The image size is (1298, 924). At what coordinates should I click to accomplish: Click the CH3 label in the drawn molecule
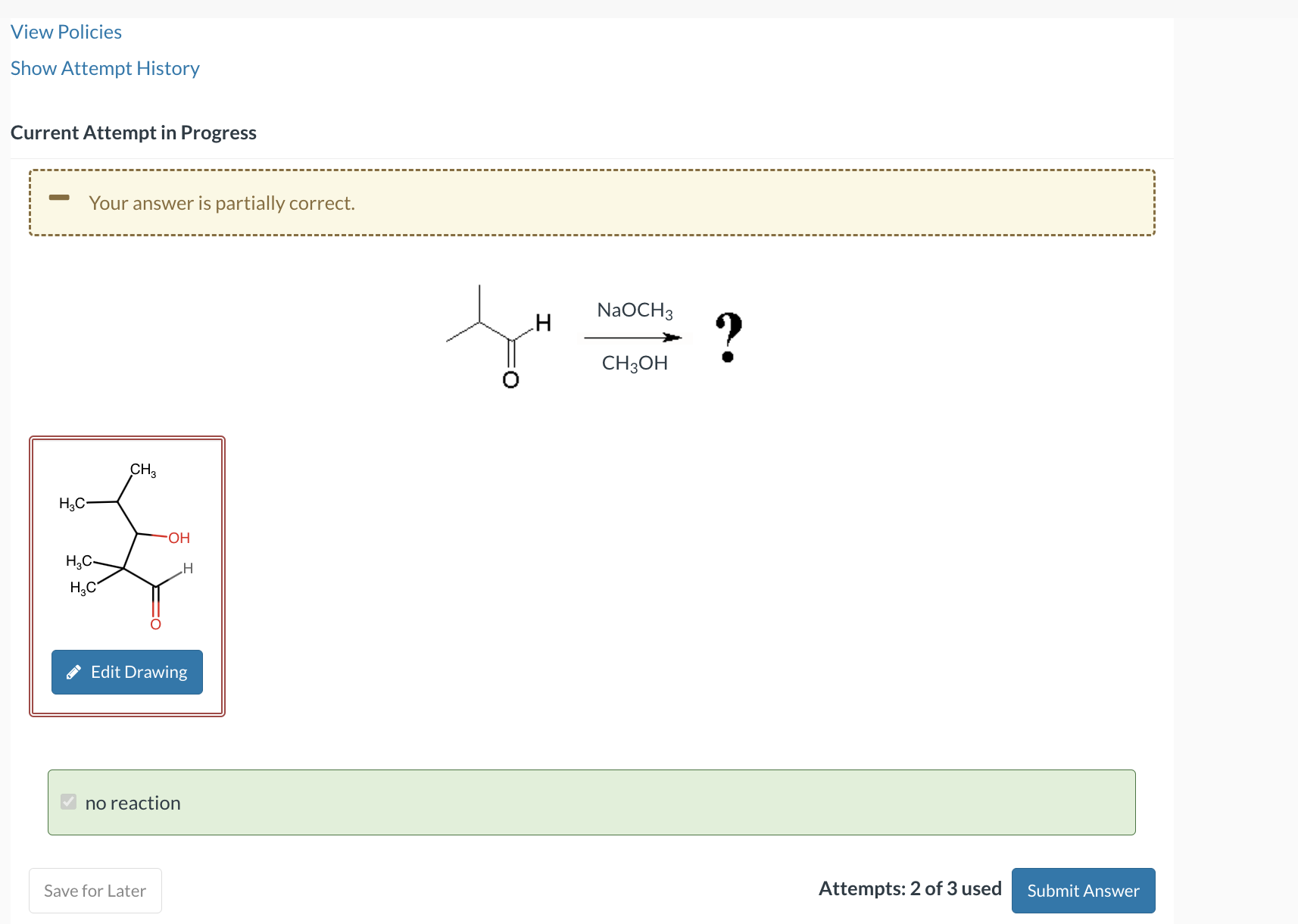(142, 470)
